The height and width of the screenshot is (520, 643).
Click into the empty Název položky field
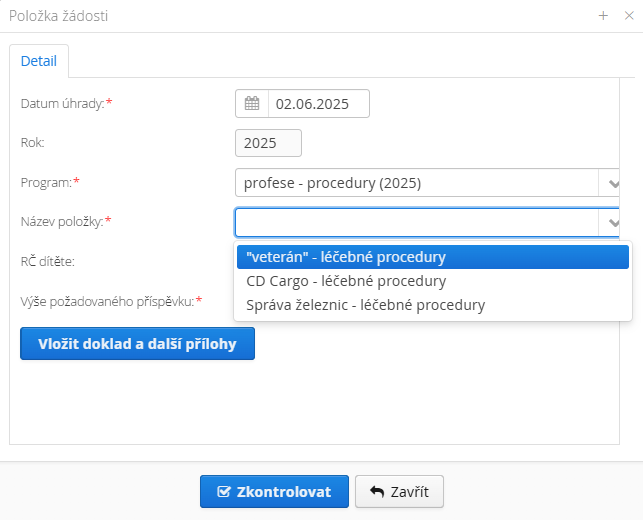tap(417, 222)
